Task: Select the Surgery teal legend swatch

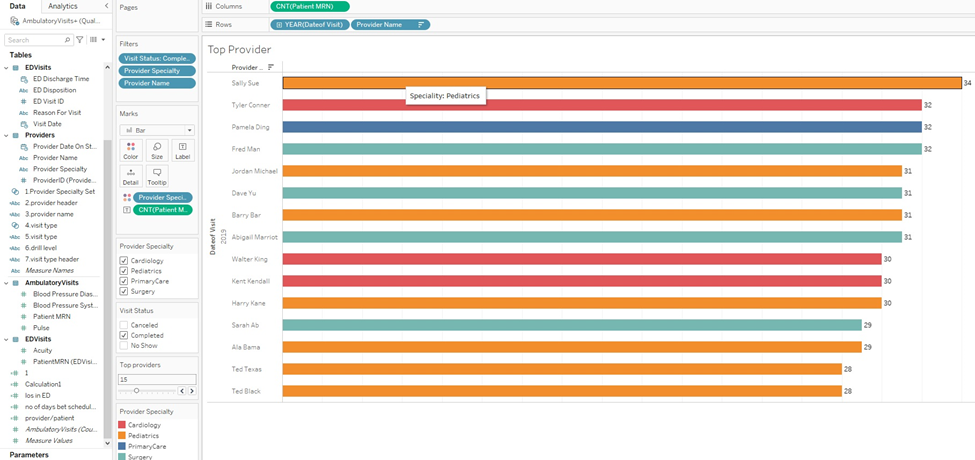Action: tap(122, 457)
